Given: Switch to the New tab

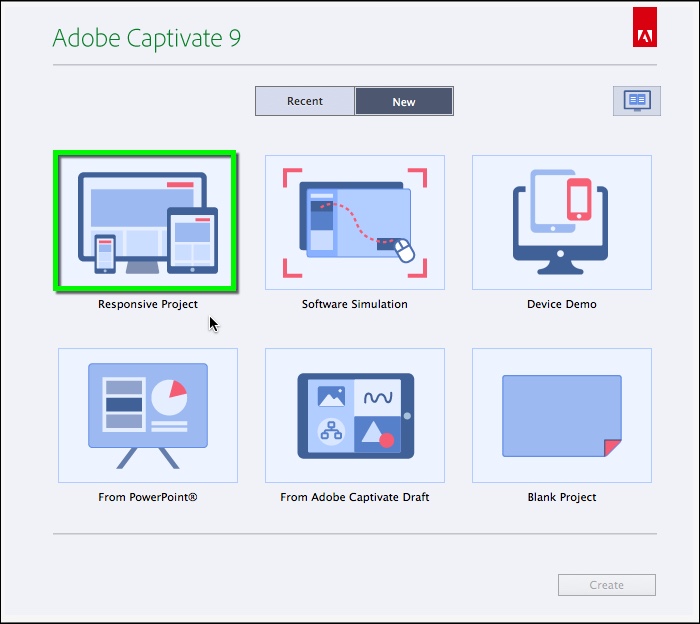Looking at the screenshot, I should (404, 101).
